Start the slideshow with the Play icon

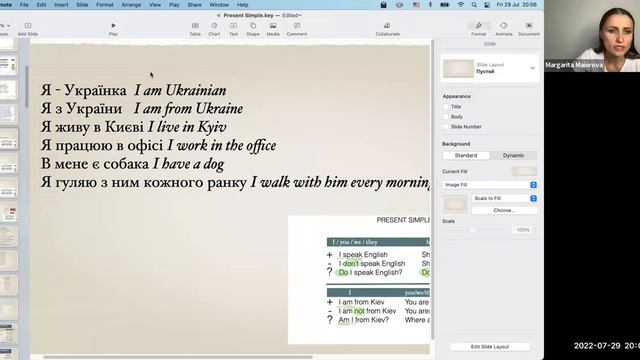[x=113, y=26]
